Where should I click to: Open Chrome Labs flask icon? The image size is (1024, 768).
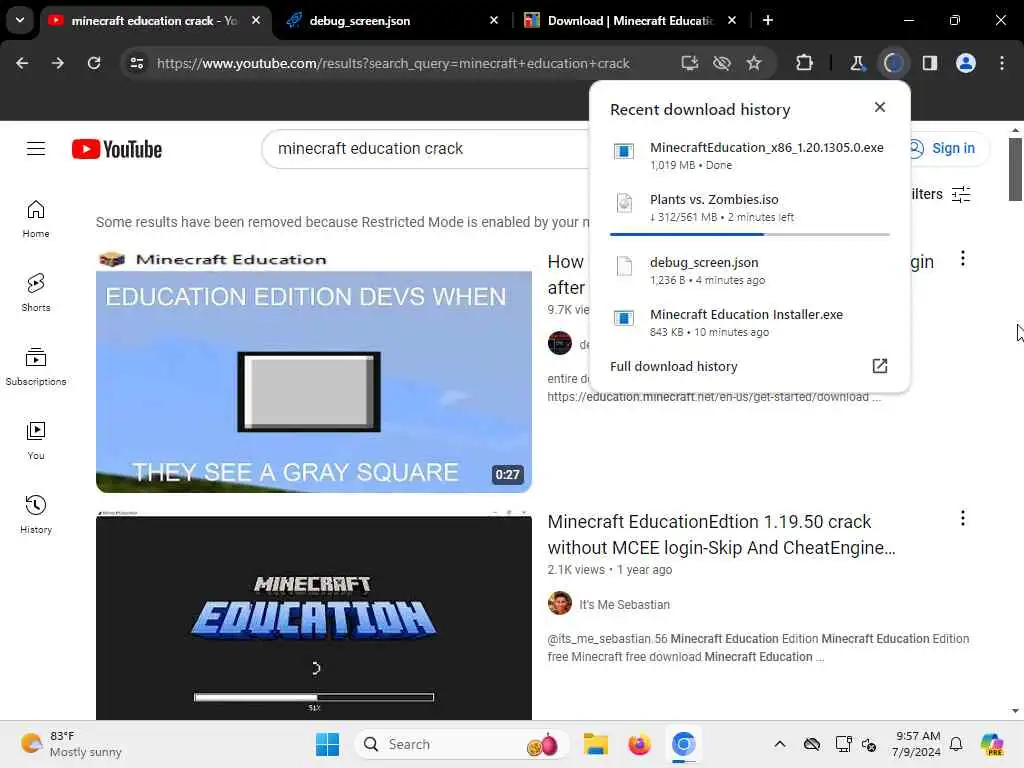857,63
